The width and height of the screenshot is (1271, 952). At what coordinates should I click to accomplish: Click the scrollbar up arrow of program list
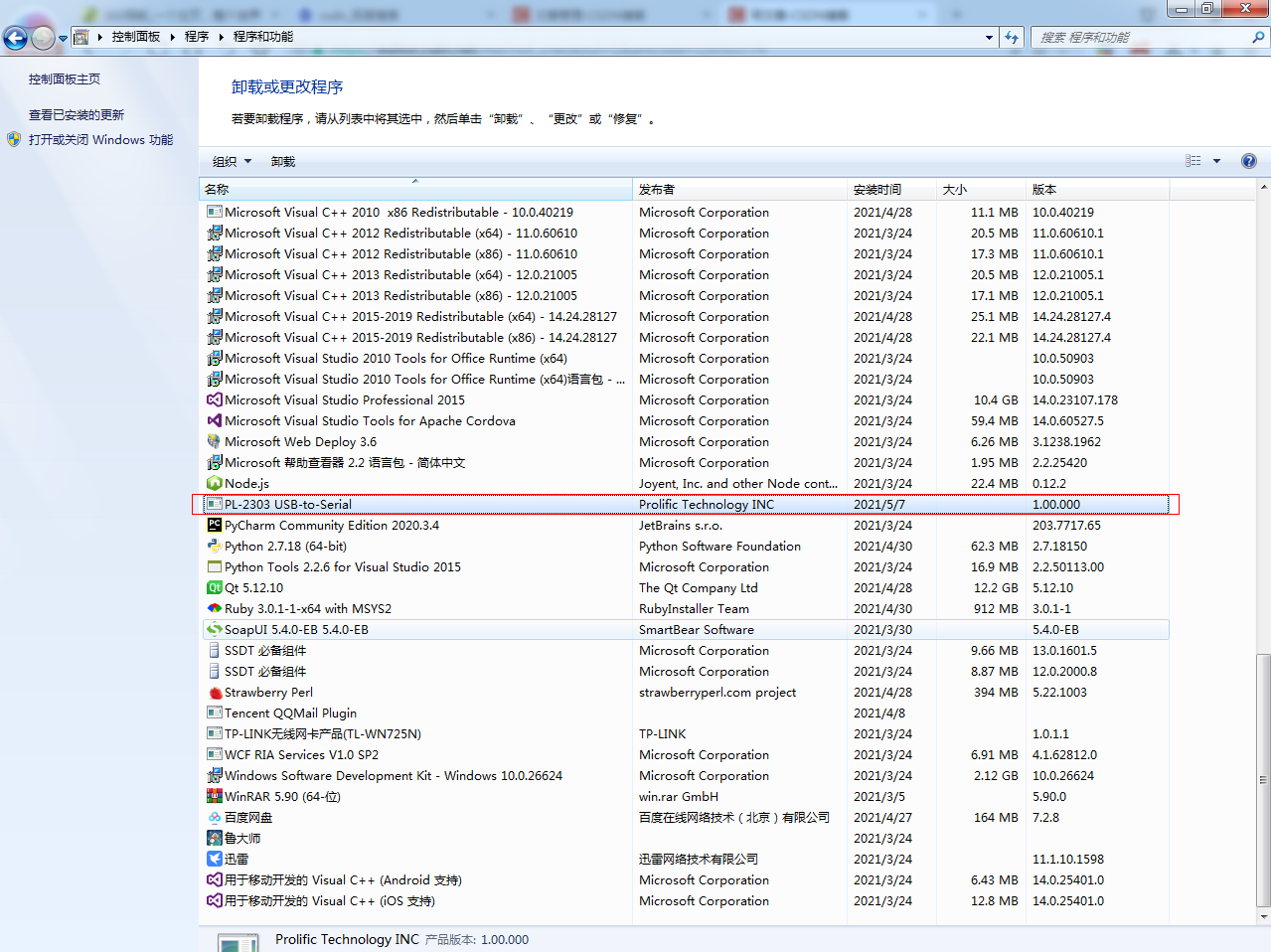pos(1263,187)
